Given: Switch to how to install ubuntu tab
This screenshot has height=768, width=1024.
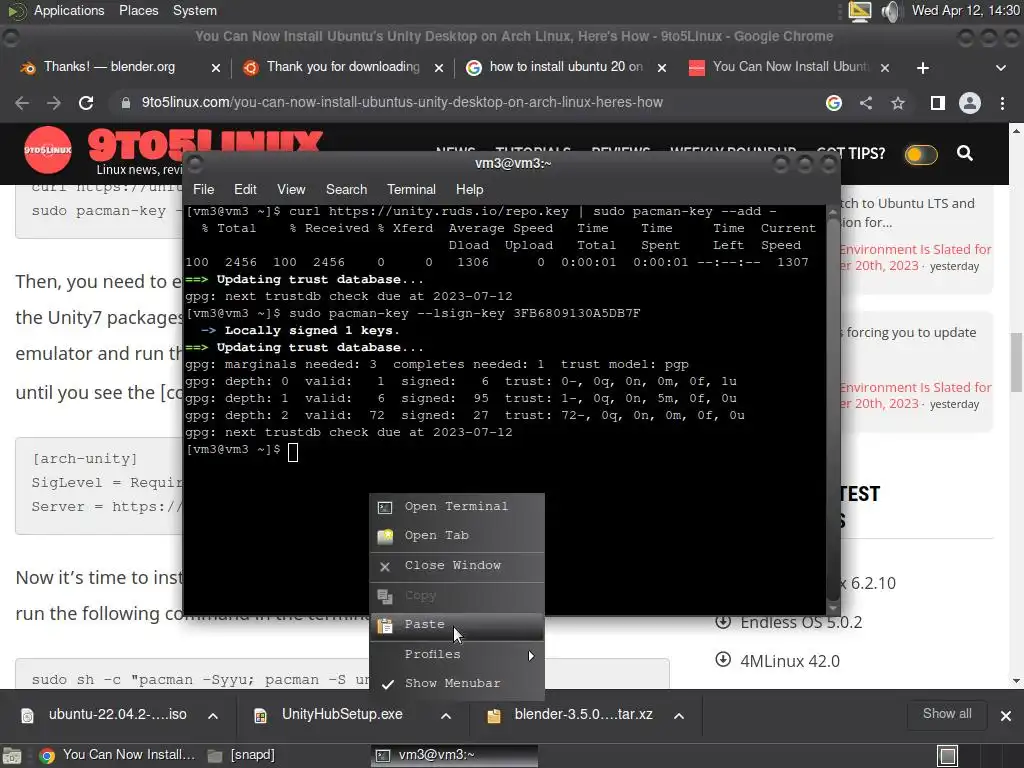Looking at the screenshot, I should (x=566, y=67).
